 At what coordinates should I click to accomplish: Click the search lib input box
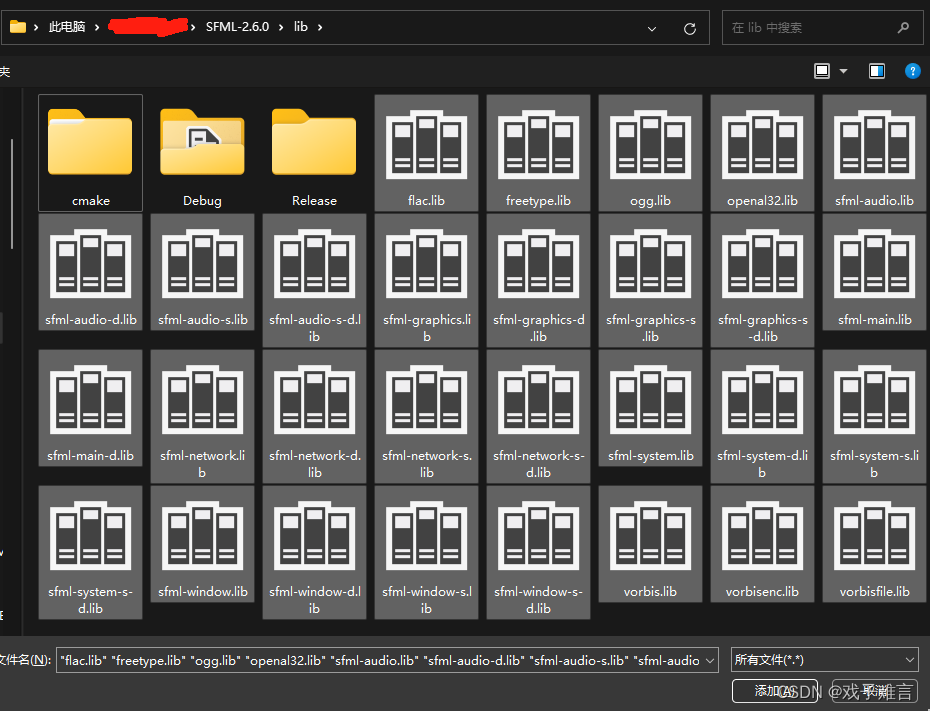click(x=823, y=27)
